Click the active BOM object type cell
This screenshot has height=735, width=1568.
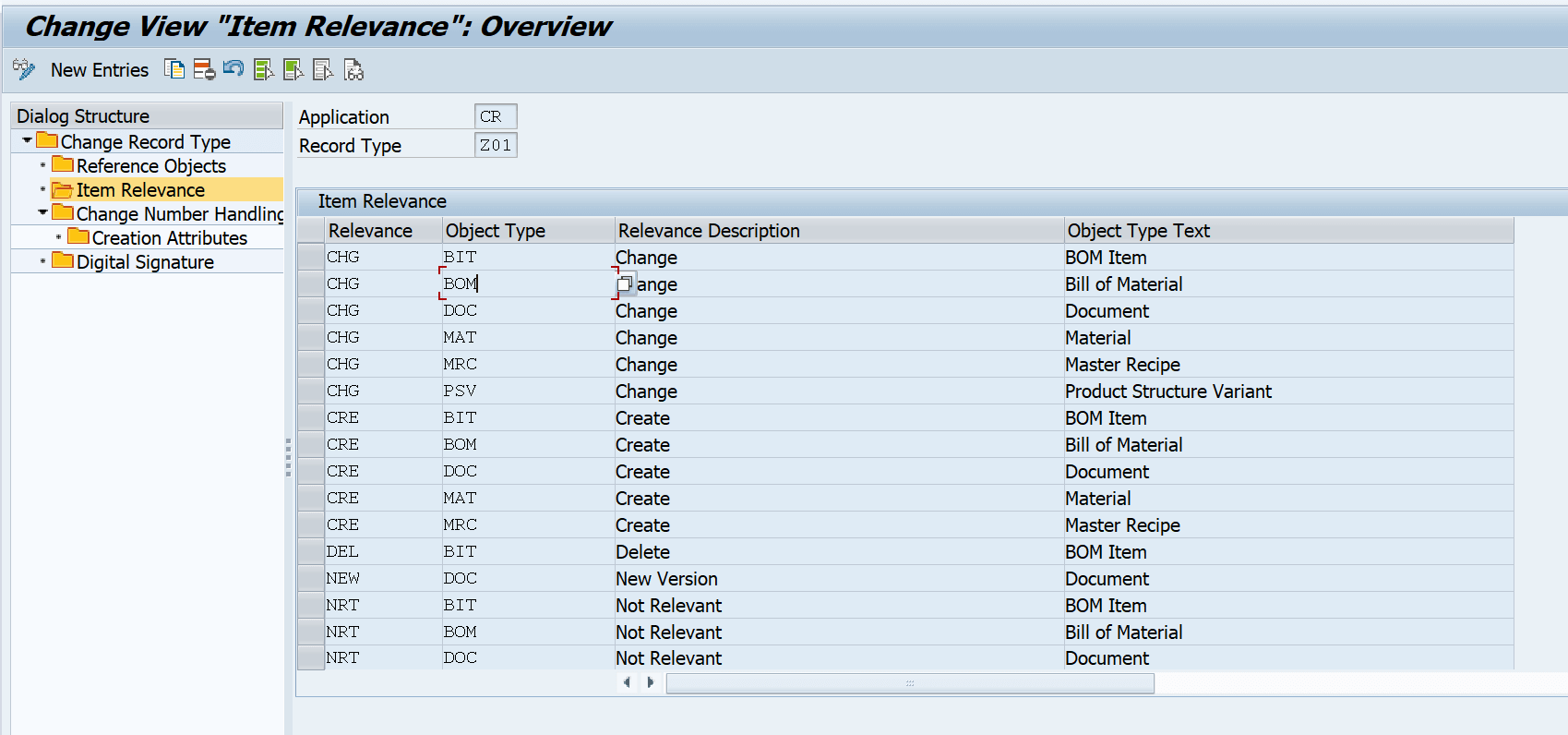528,283
